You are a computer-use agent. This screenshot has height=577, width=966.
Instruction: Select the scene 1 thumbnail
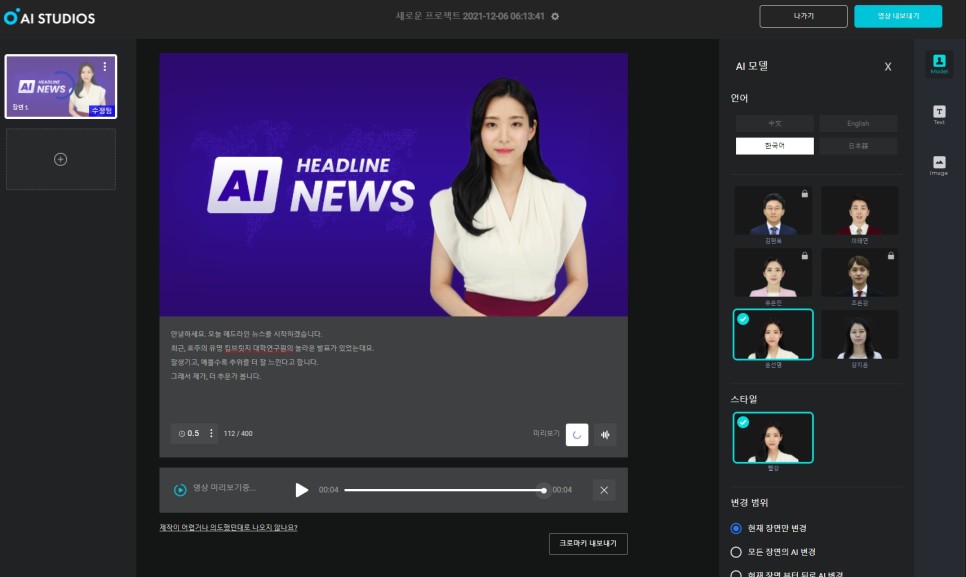(60, 86)
